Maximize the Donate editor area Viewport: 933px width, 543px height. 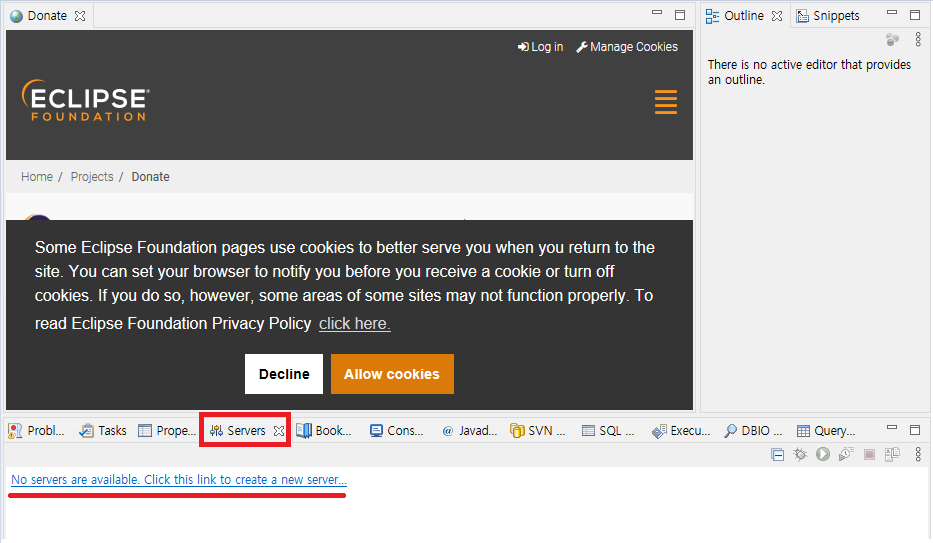(680, 15)
